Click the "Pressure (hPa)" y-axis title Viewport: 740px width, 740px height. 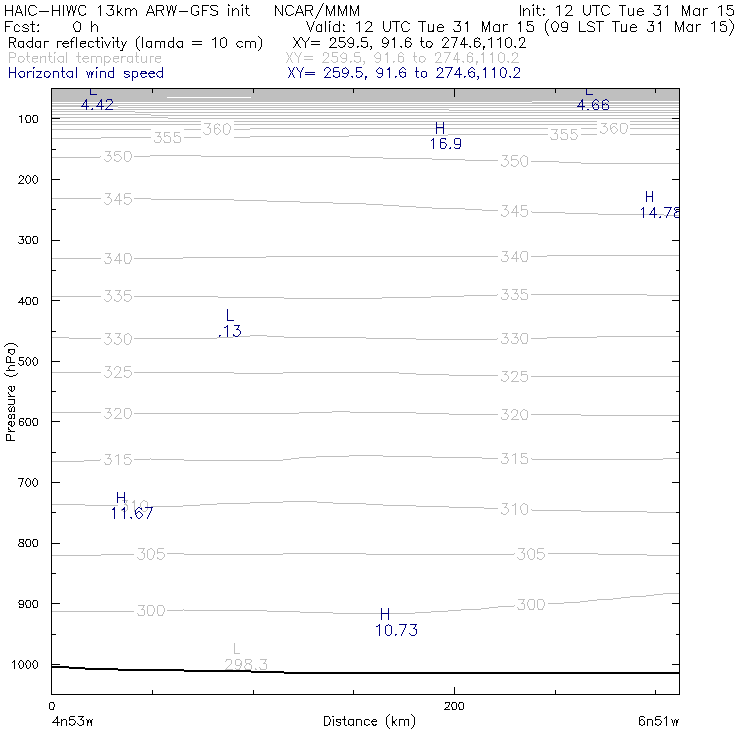(x=10, y=392)
